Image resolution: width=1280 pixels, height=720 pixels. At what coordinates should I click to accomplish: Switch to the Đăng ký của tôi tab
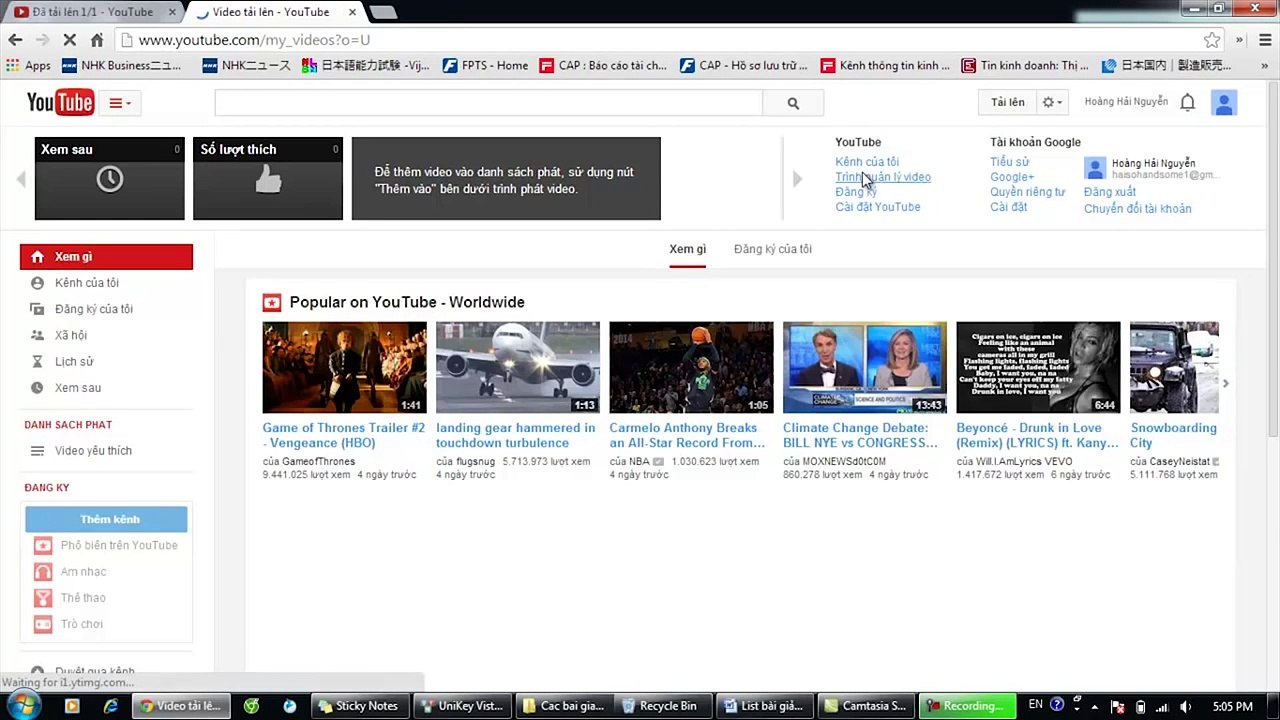pos(773,249)
